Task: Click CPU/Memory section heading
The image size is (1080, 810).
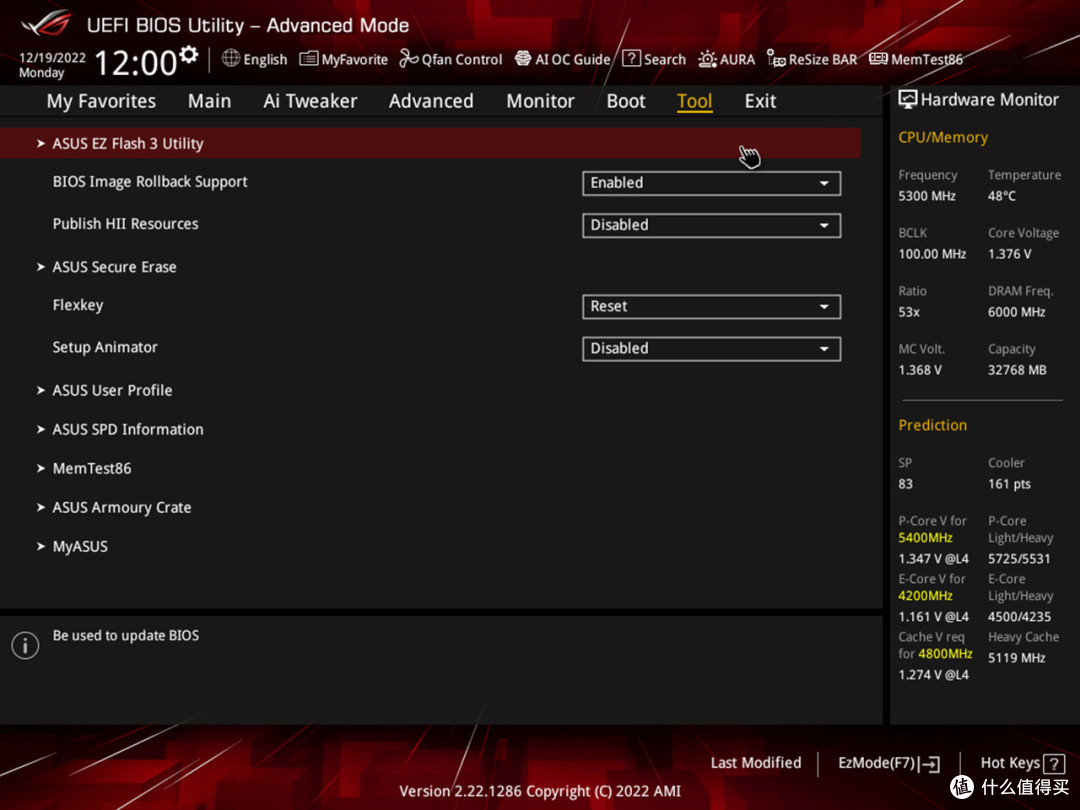Action: pyautogui.click(x=943, y=138)
